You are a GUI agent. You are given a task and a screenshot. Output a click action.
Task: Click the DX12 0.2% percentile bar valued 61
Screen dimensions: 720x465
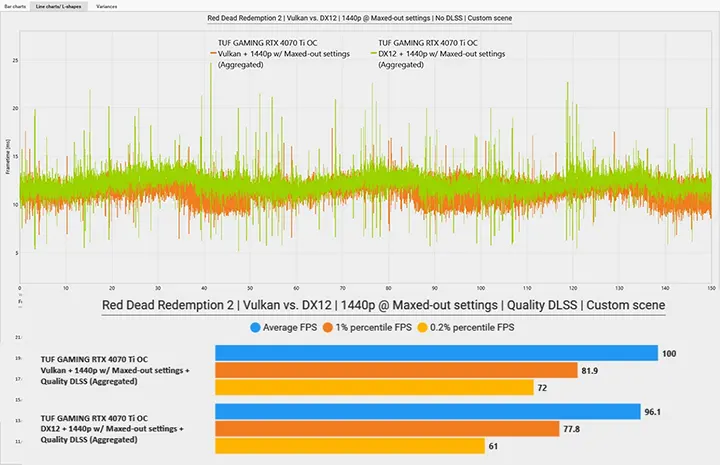click(x=350, y=446)
